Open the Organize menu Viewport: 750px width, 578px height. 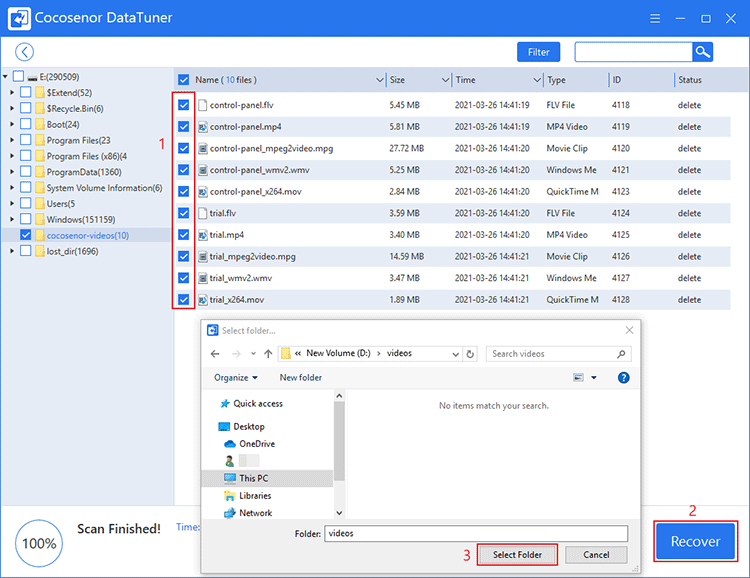(236, 378)
